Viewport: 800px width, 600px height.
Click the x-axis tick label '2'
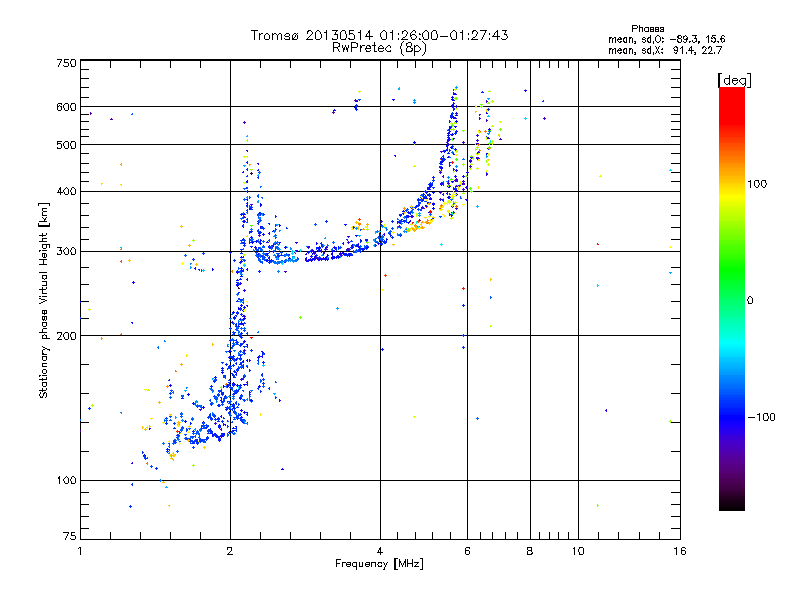coord(230,551)
